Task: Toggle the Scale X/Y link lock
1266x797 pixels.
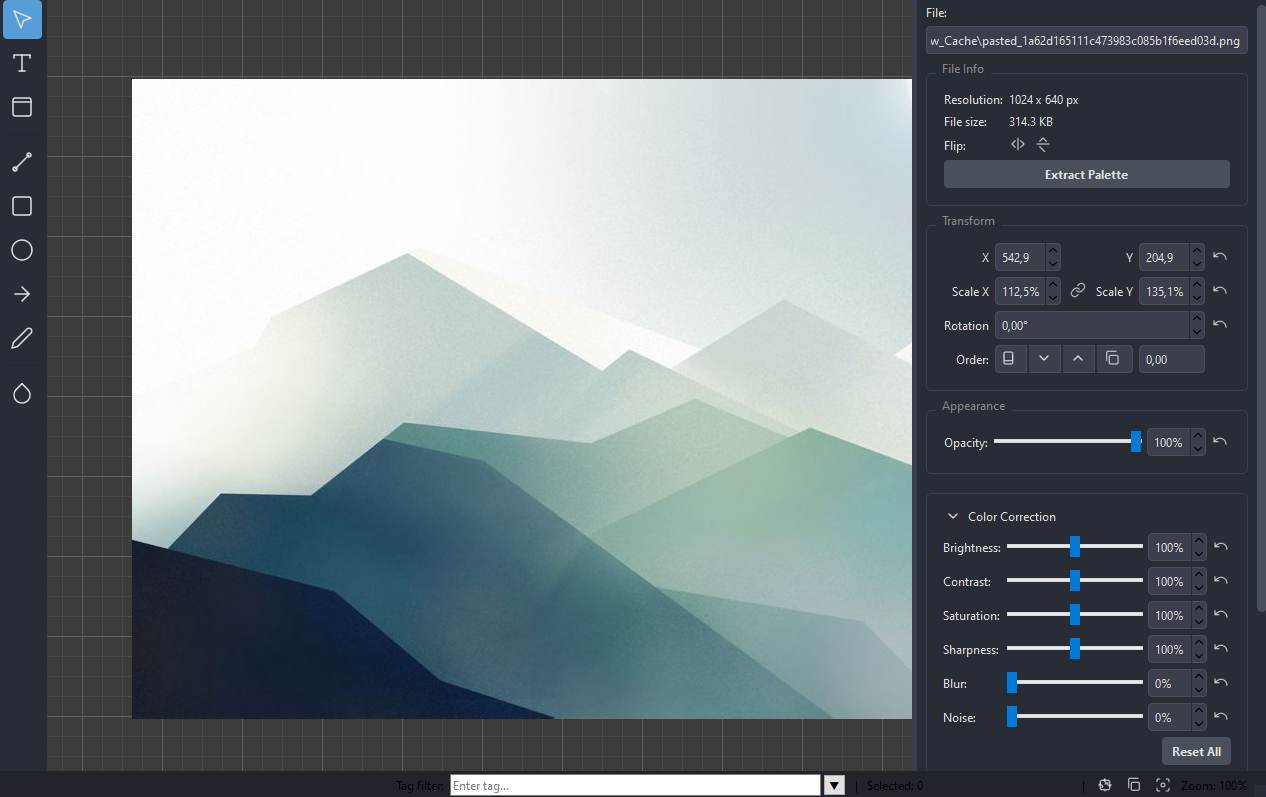Action: pyautogui.click(x=1077, y=291)
